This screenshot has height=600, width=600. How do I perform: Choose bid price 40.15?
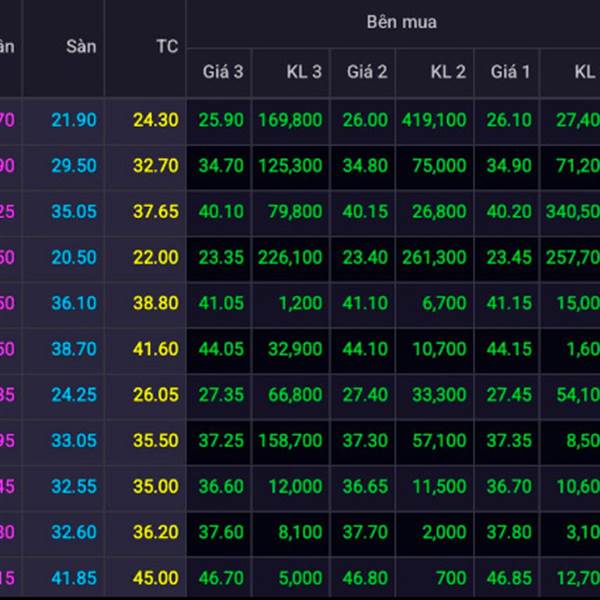pos(367,211)
